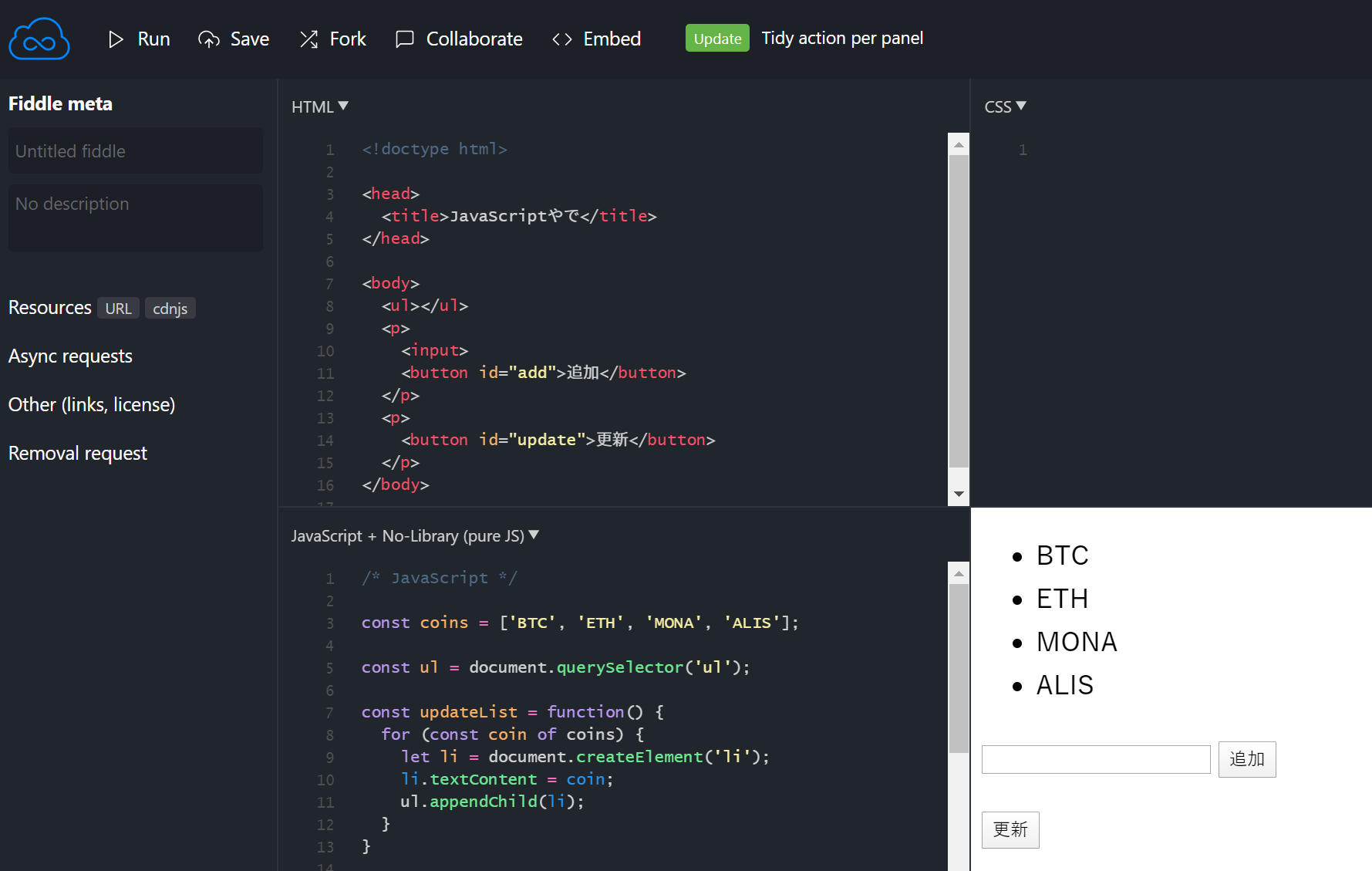Click the updateList function declaration line

click(x=513, y=712)
